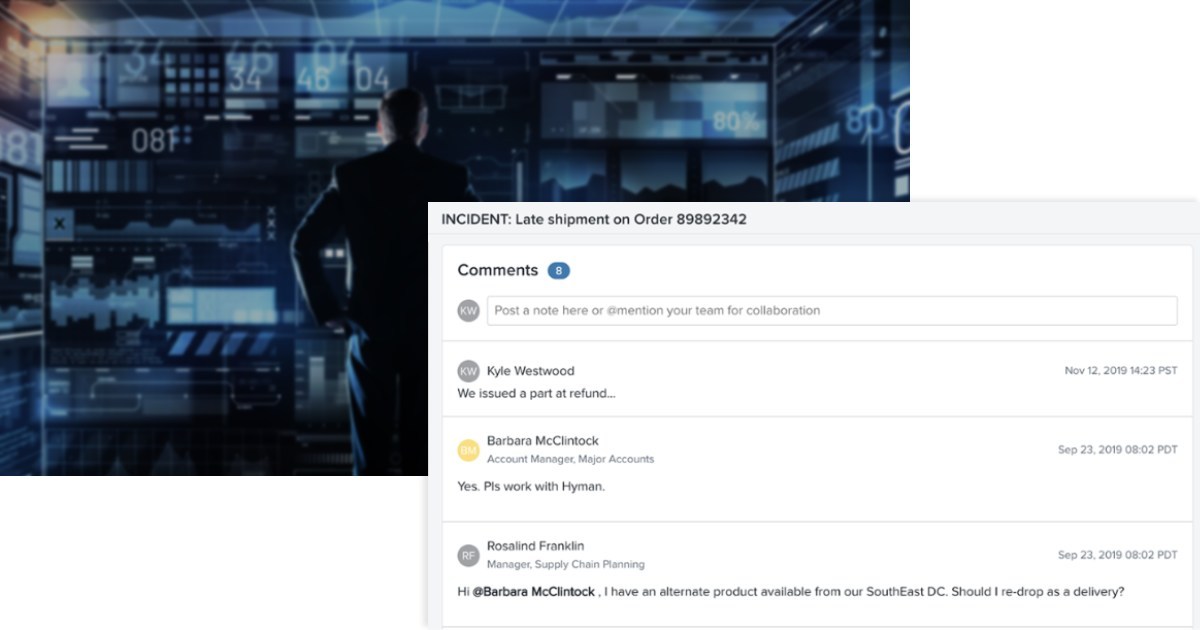Viewport: 1200px width, 630px height.
Task: Click the Kyle Westwood commenter name
Action: [530, 371]
